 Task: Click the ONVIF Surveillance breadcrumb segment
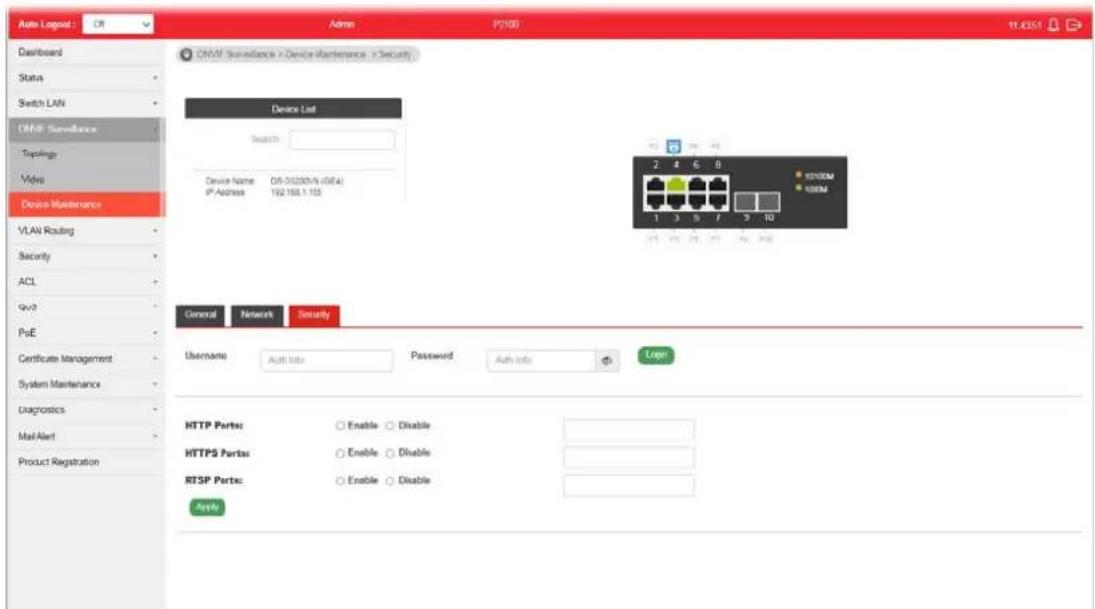[235, 54]
